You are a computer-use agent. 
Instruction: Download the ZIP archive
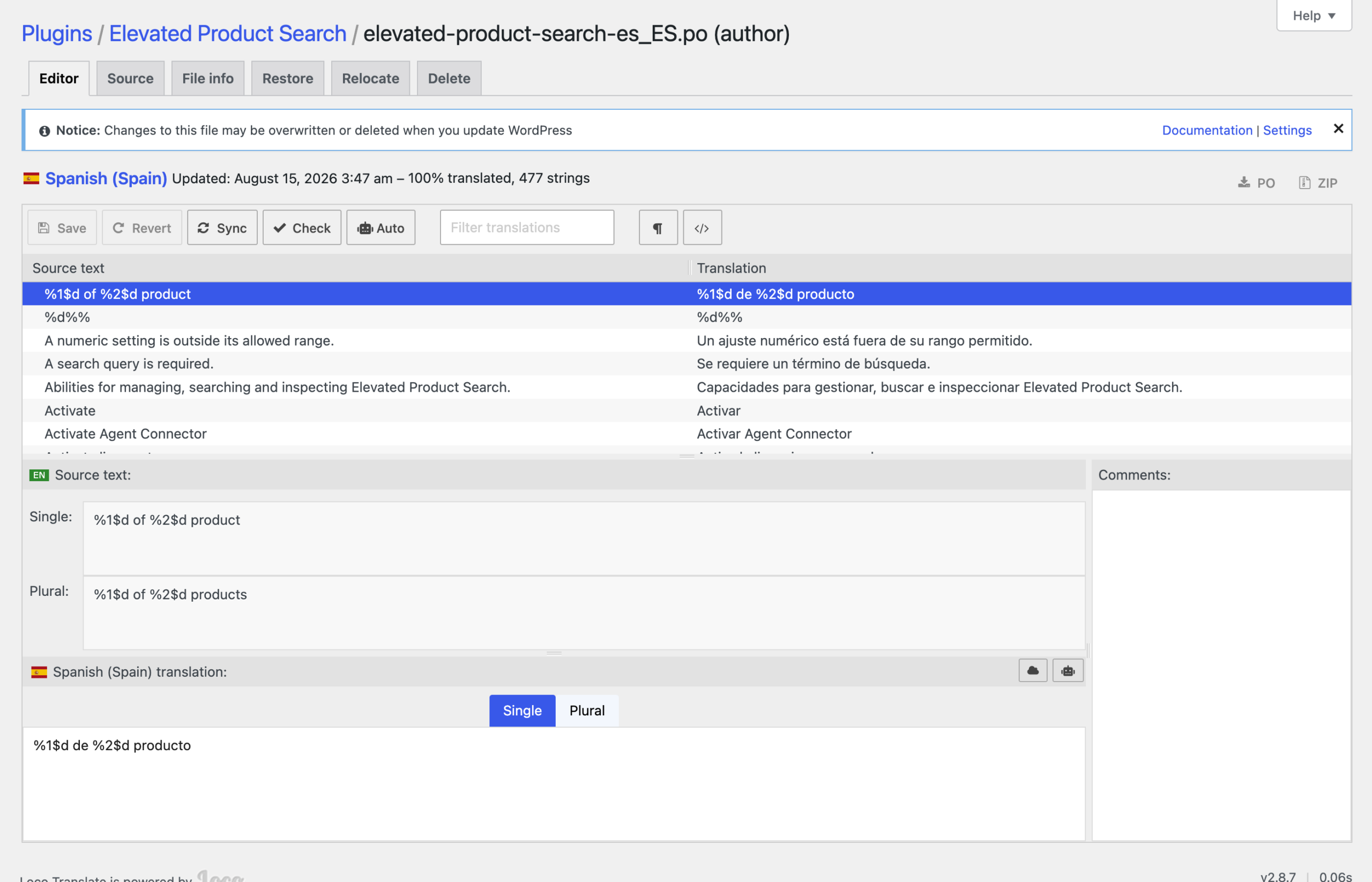pos(1317,183)
